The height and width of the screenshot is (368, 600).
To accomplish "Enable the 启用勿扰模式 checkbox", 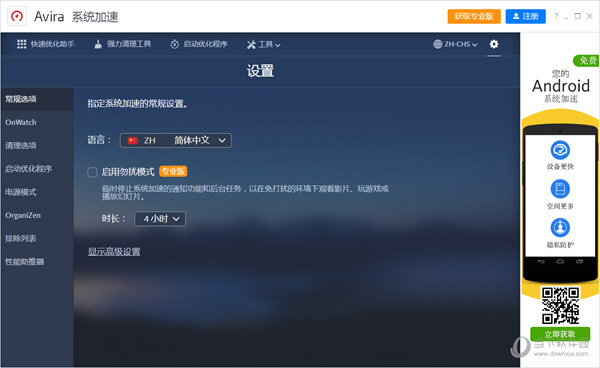I will click(92, 172).
